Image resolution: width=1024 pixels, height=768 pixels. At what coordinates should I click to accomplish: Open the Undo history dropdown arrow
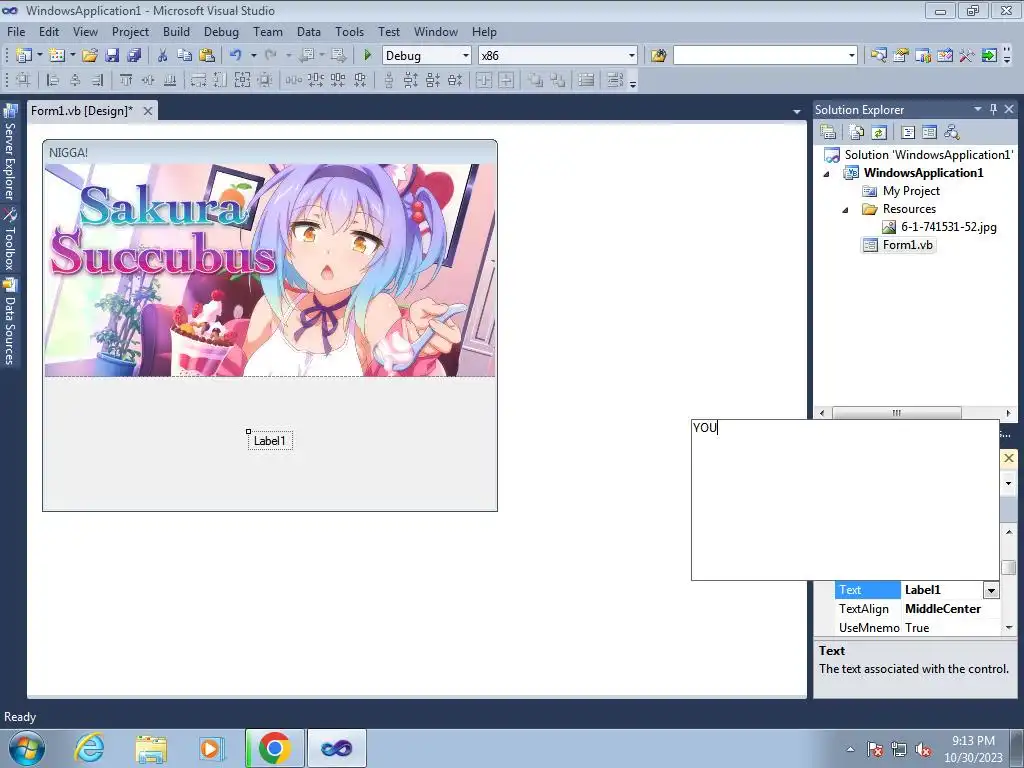tap(253, 56)
